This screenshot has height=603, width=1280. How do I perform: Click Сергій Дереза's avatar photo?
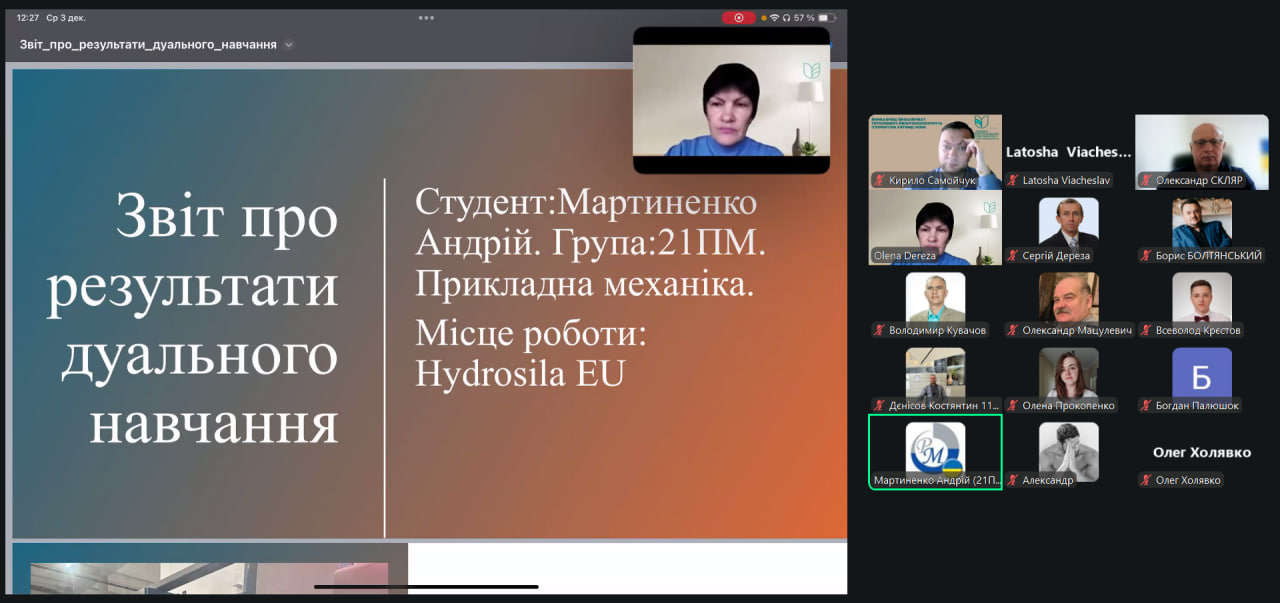1068,222
